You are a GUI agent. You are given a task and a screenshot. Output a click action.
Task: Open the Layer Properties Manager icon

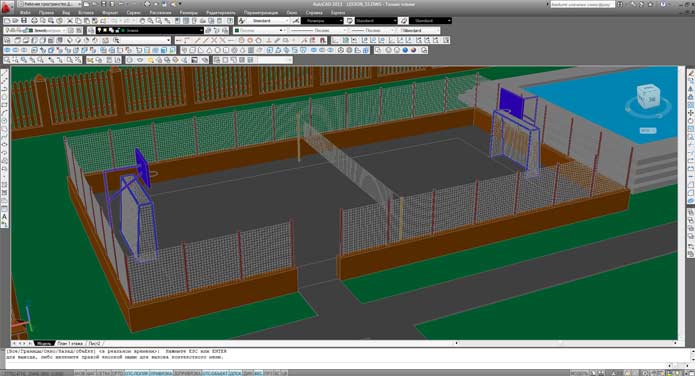[91, 31]
